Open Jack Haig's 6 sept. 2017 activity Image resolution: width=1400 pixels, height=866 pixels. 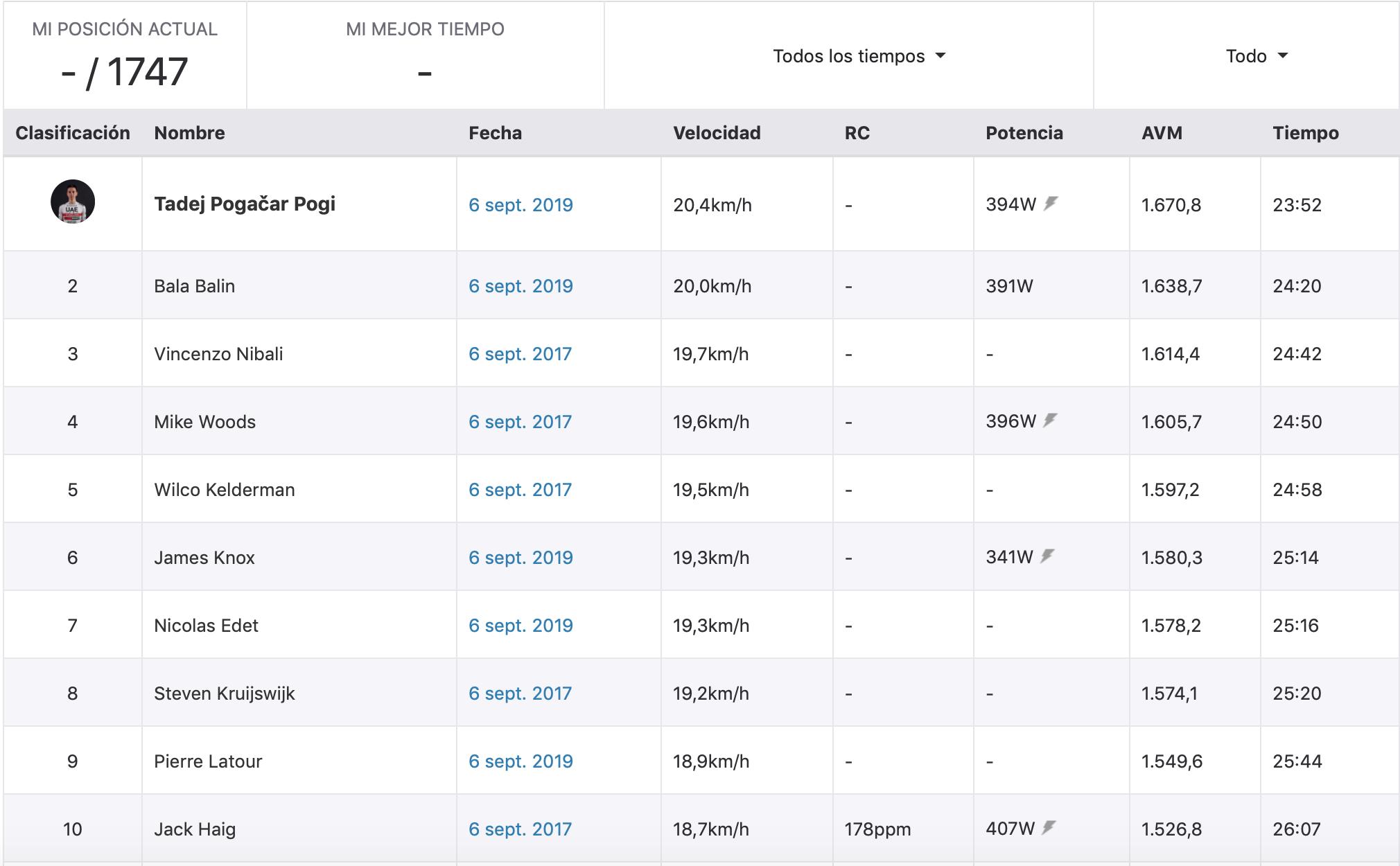(x=520, y=829)
